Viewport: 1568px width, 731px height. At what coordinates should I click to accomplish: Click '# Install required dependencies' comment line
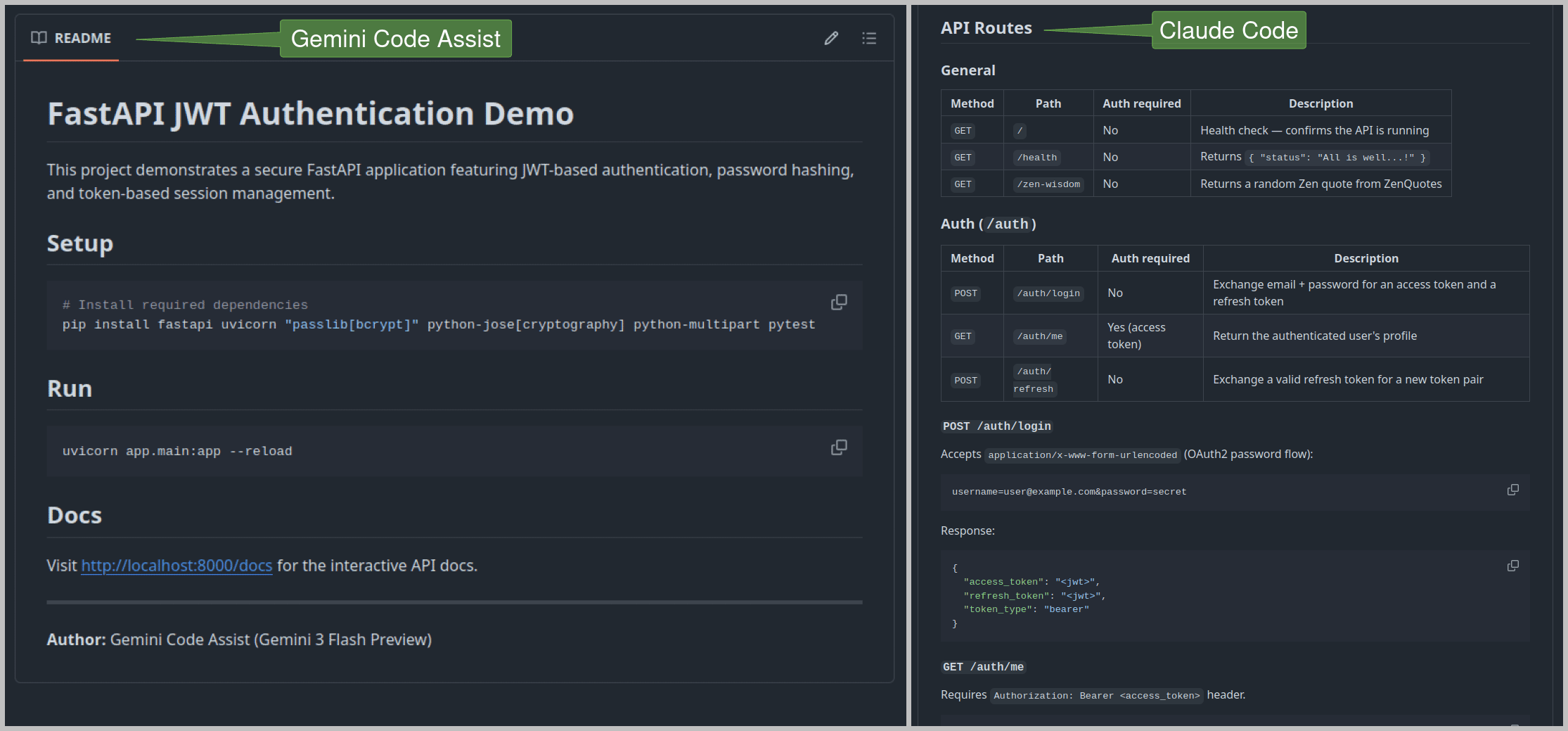pos(185,305)
